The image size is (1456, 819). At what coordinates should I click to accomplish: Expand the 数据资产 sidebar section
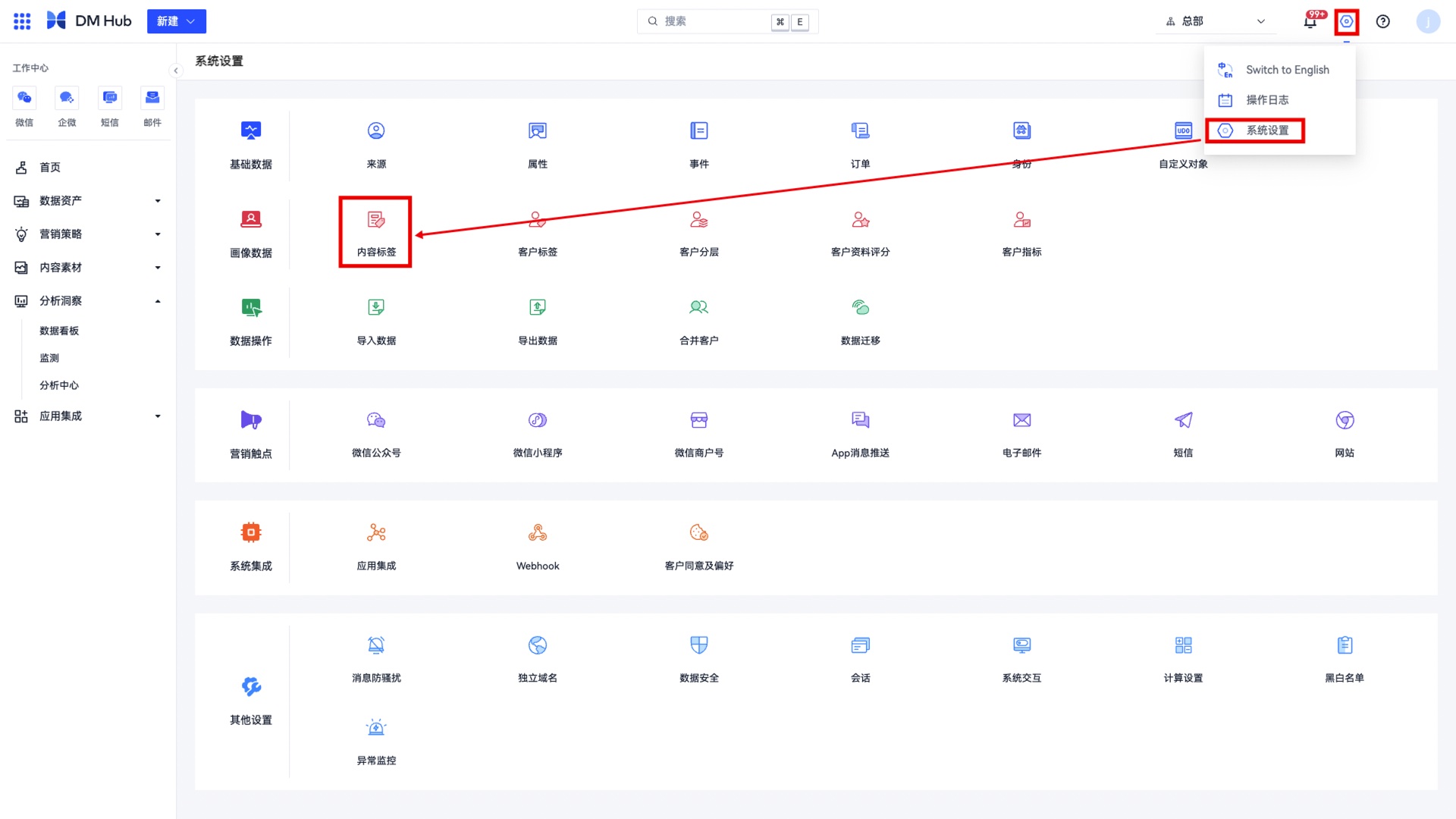click(x=88, y=201)
